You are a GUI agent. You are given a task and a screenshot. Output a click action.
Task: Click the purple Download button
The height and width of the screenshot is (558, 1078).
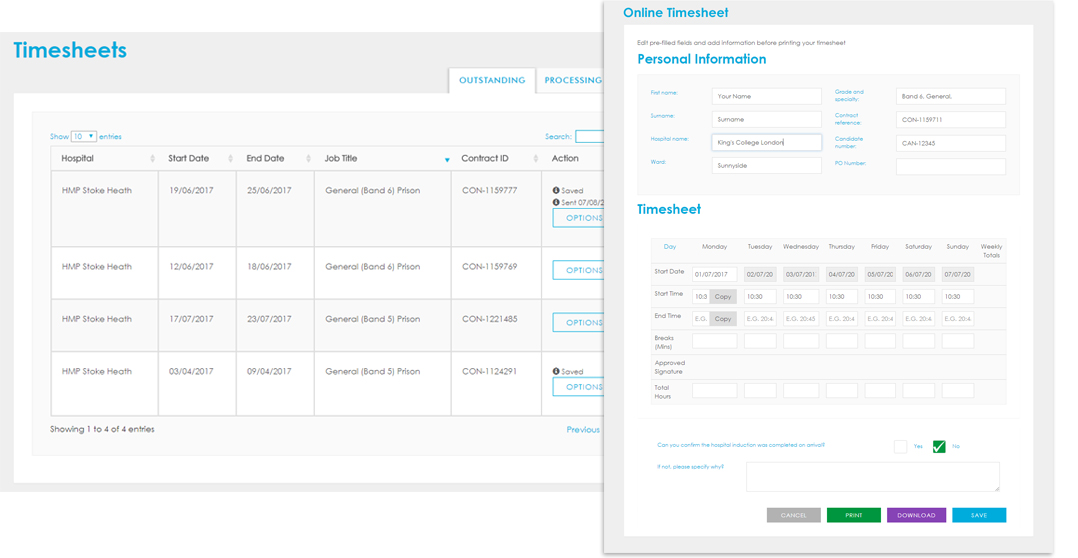915,515
